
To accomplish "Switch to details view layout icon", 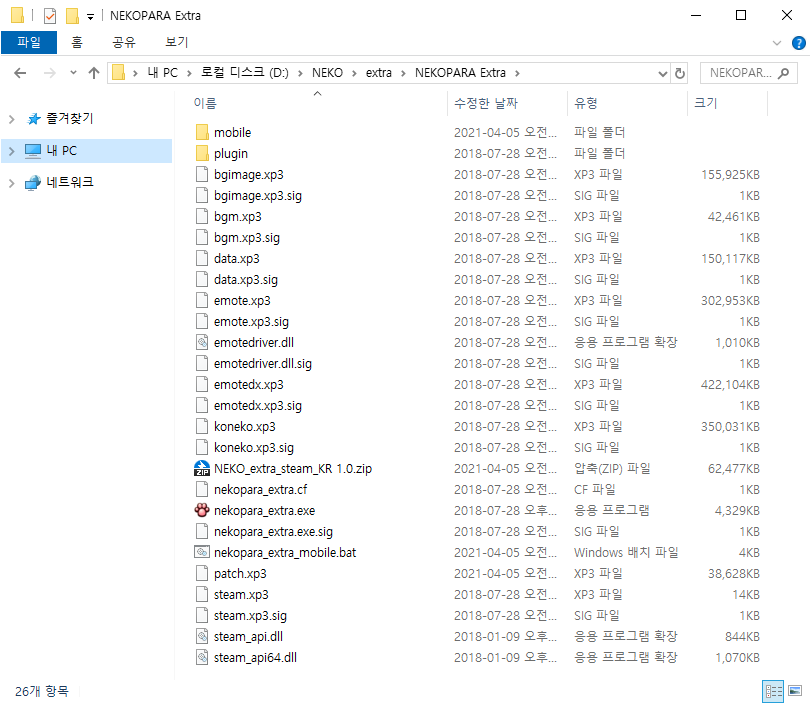I will [773, 691].
